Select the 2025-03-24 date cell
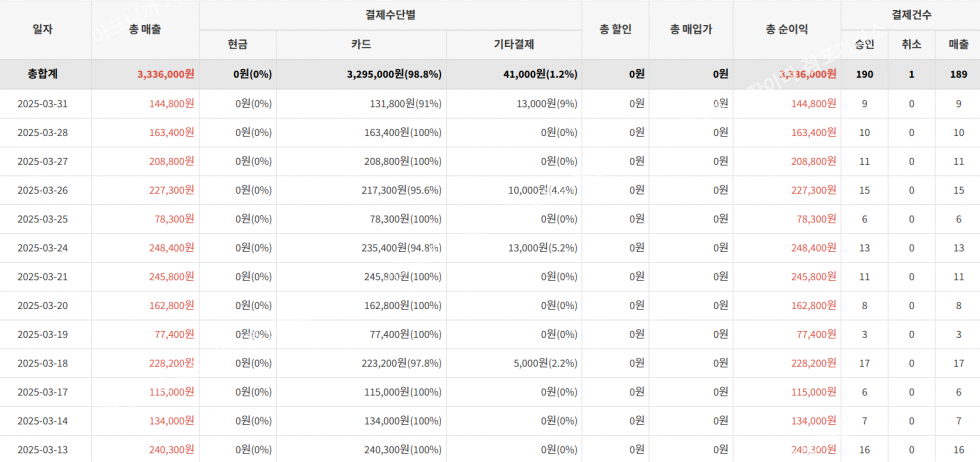Screen dimensions: 980x462 (x=42, y=248)
